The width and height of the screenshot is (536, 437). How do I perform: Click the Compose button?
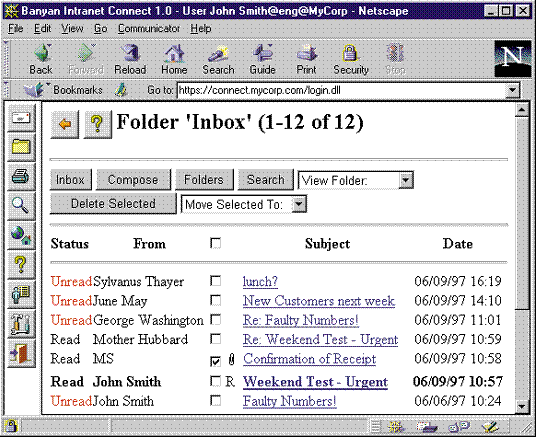[133, 180]
